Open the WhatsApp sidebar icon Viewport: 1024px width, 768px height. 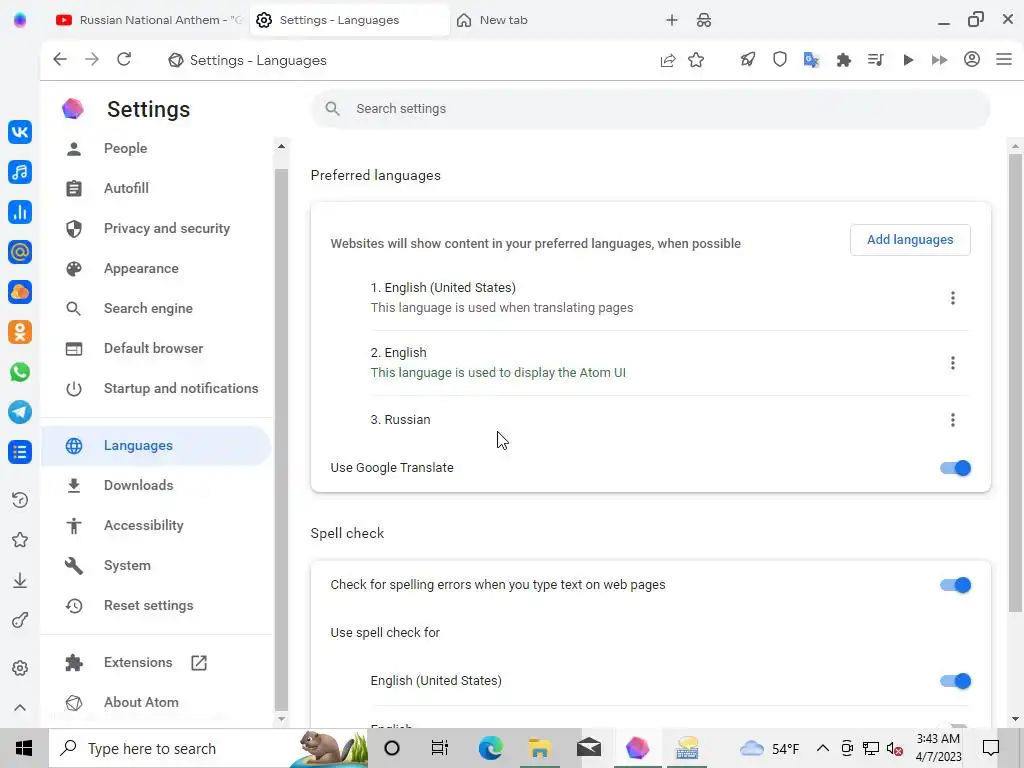20,372
